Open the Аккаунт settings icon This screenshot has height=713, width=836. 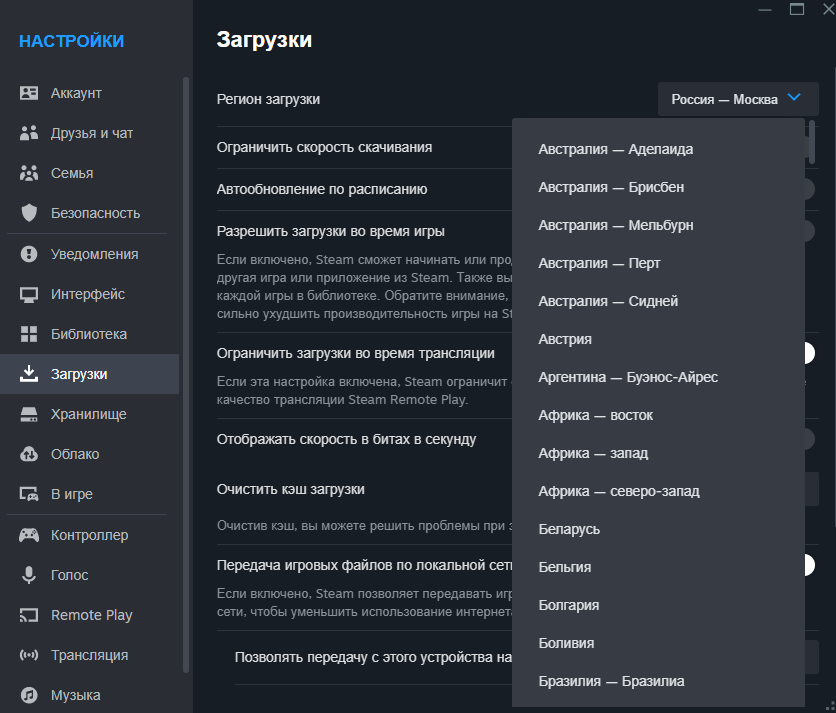29,93
